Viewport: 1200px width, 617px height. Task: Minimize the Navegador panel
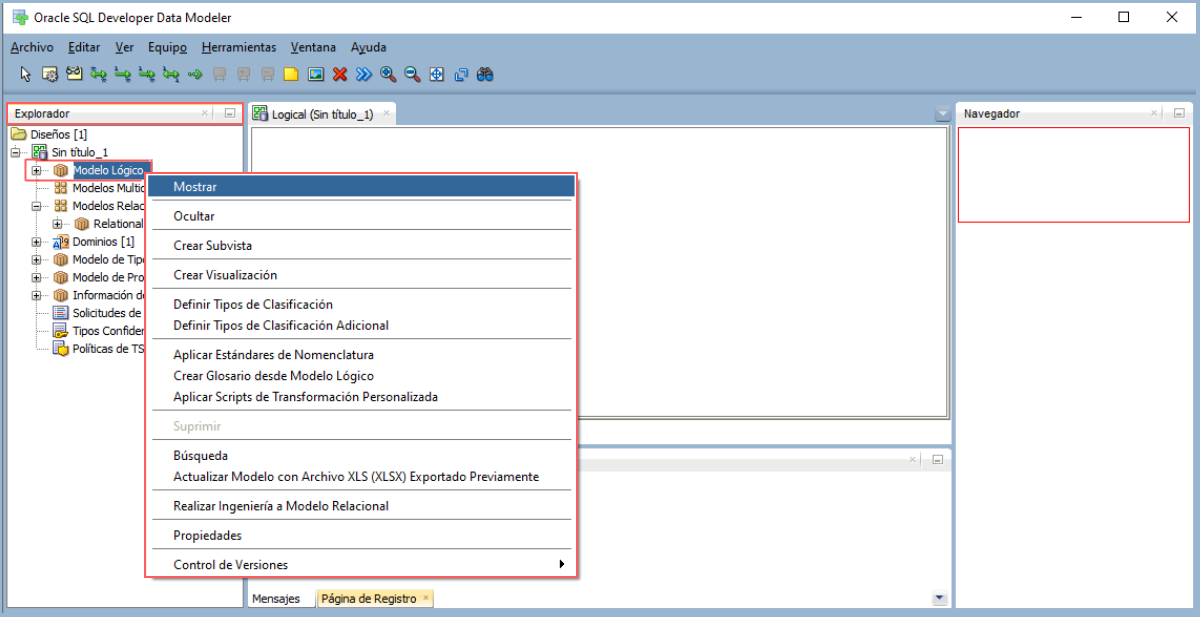(x=1179, y=114)
